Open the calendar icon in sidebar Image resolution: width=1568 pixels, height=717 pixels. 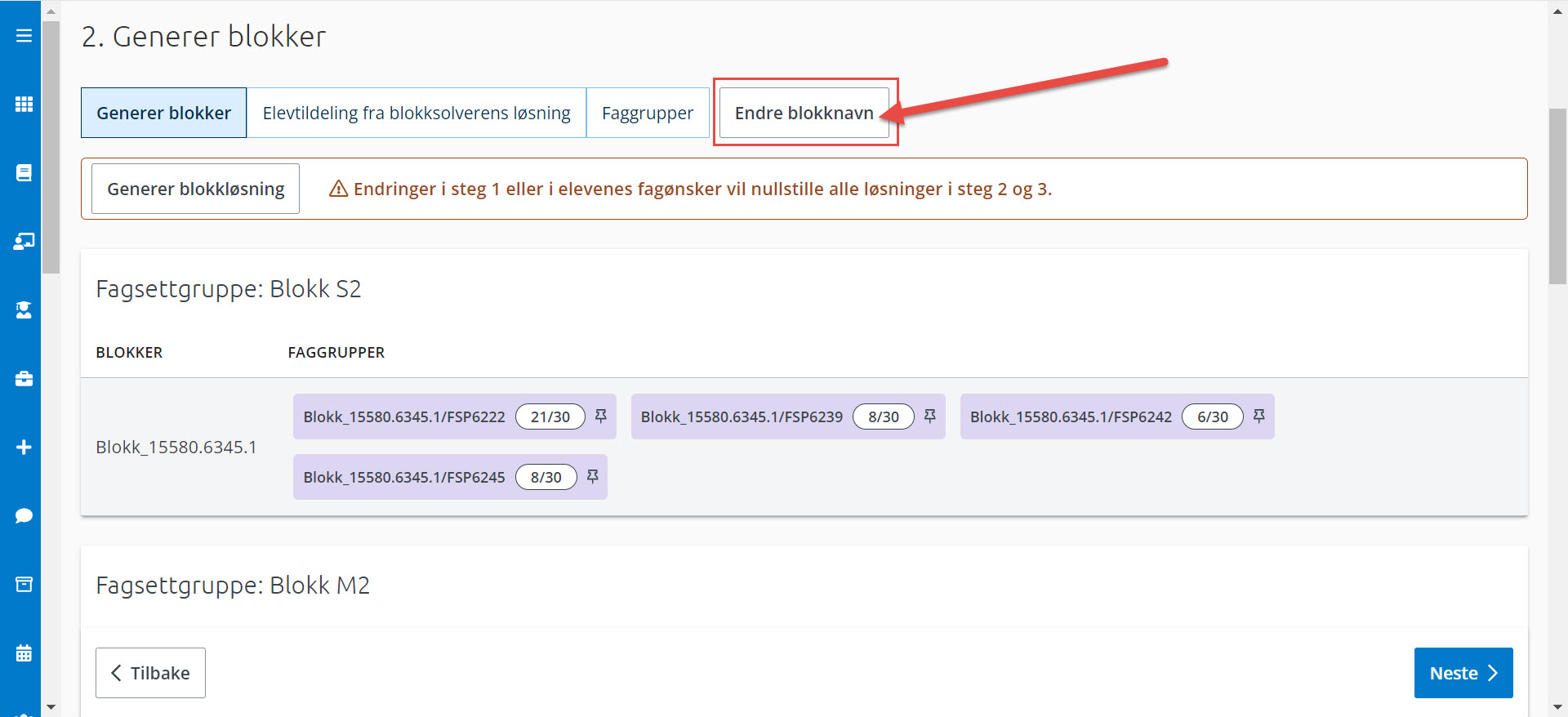(24, 653)
